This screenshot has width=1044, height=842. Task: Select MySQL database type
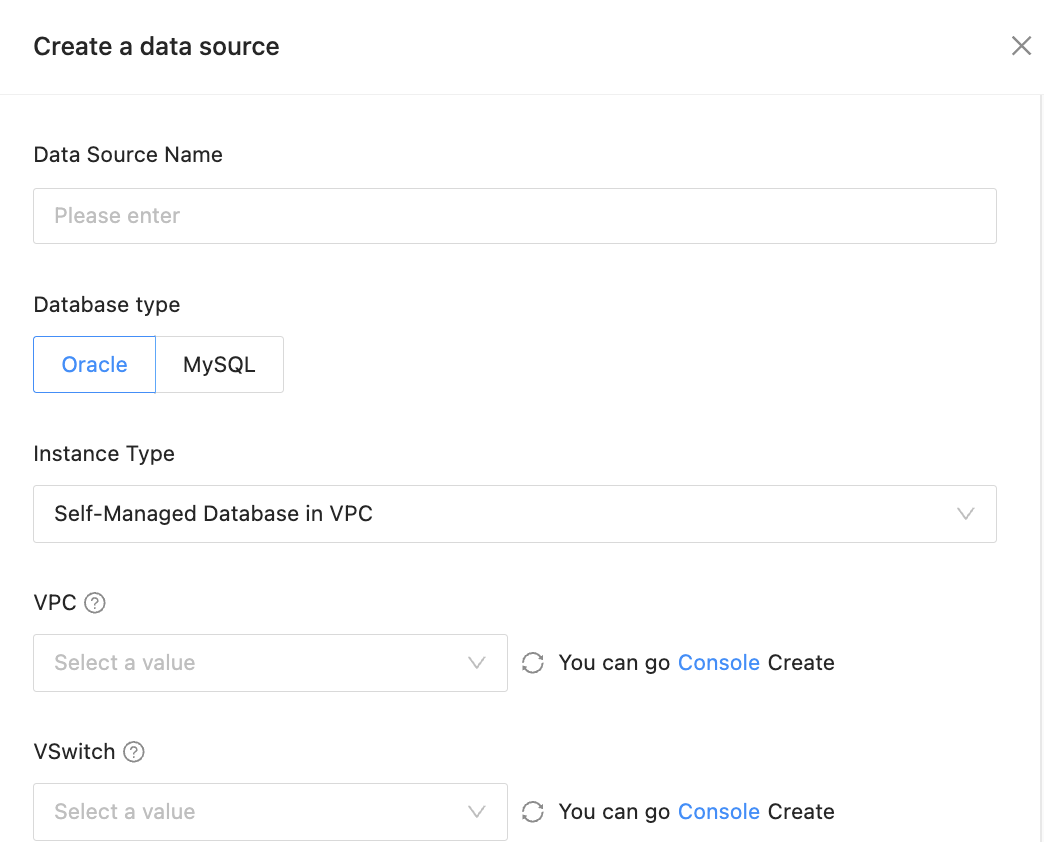[x=219, y=365]
